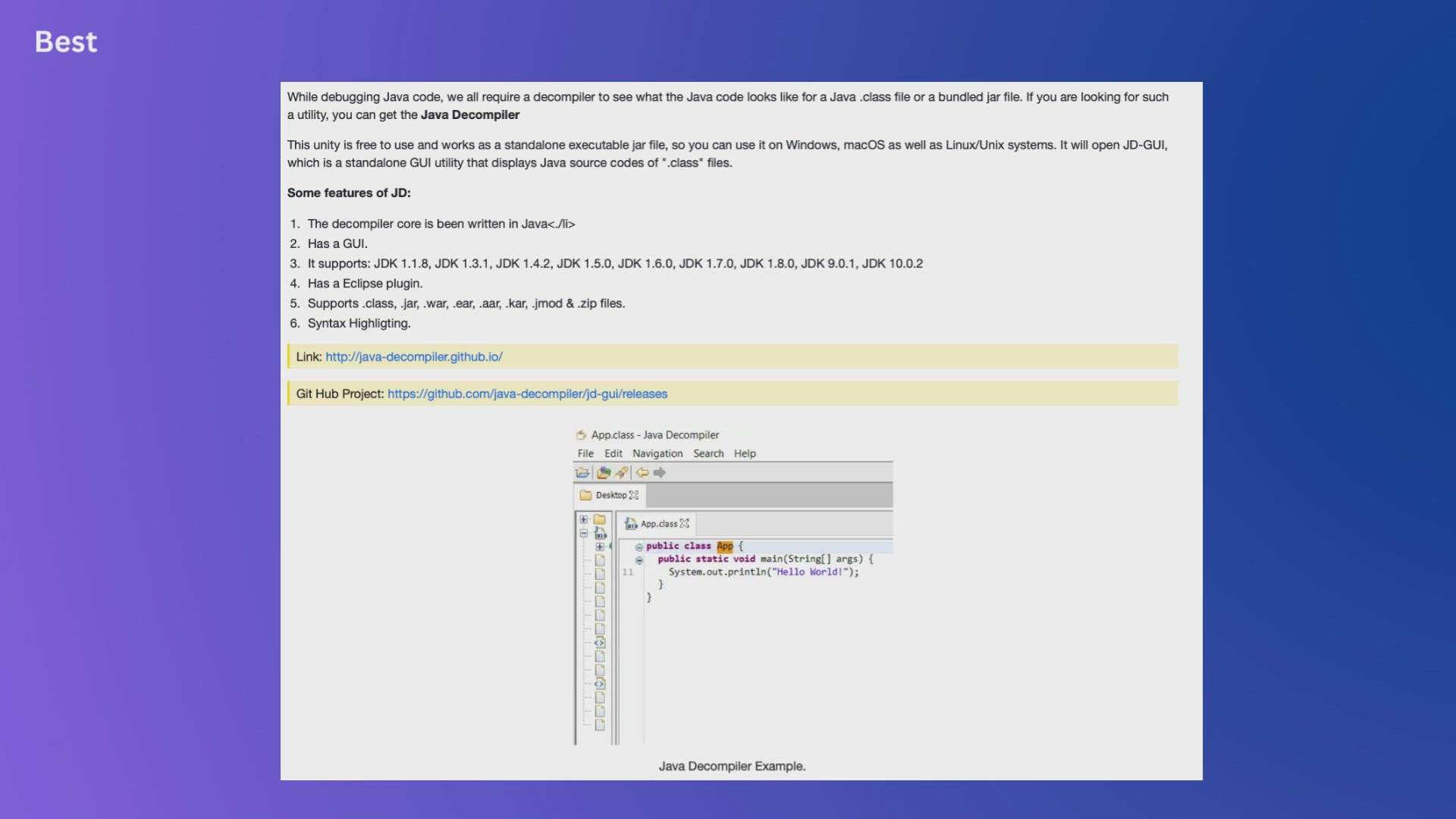Close the Desktop tab with its X
This screenshot has height=819, width=1456.
(x=634, y=495)
